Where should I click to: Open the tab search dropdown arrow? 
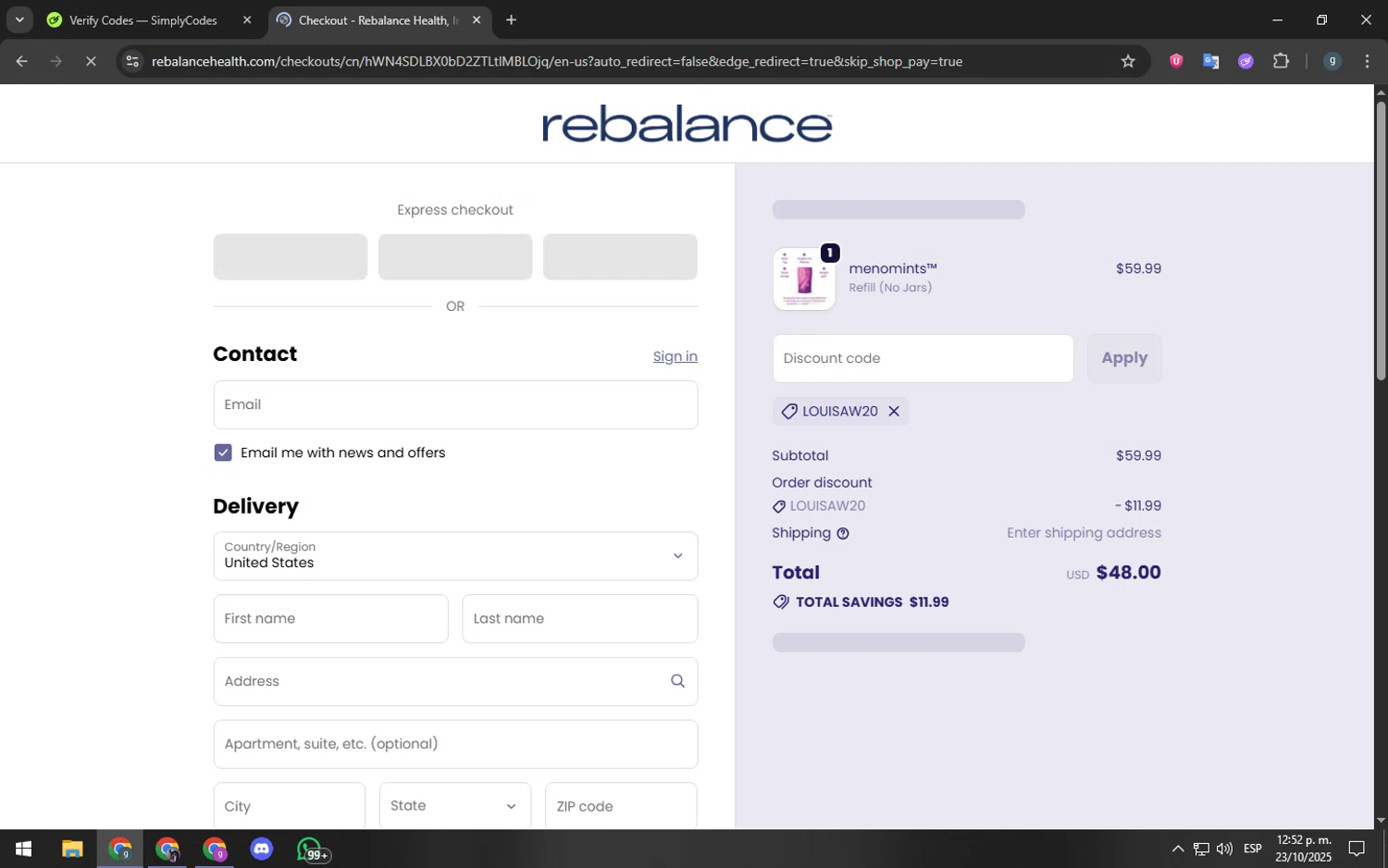point(19,19)
